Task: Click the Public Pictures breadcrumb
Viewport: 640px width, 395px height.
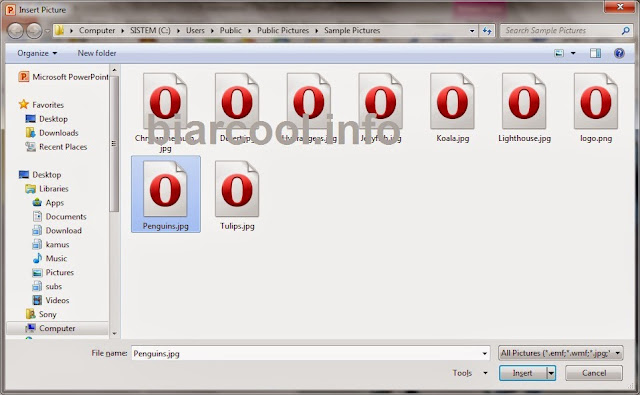Action: pyautogui.click(x=283, y=30)
